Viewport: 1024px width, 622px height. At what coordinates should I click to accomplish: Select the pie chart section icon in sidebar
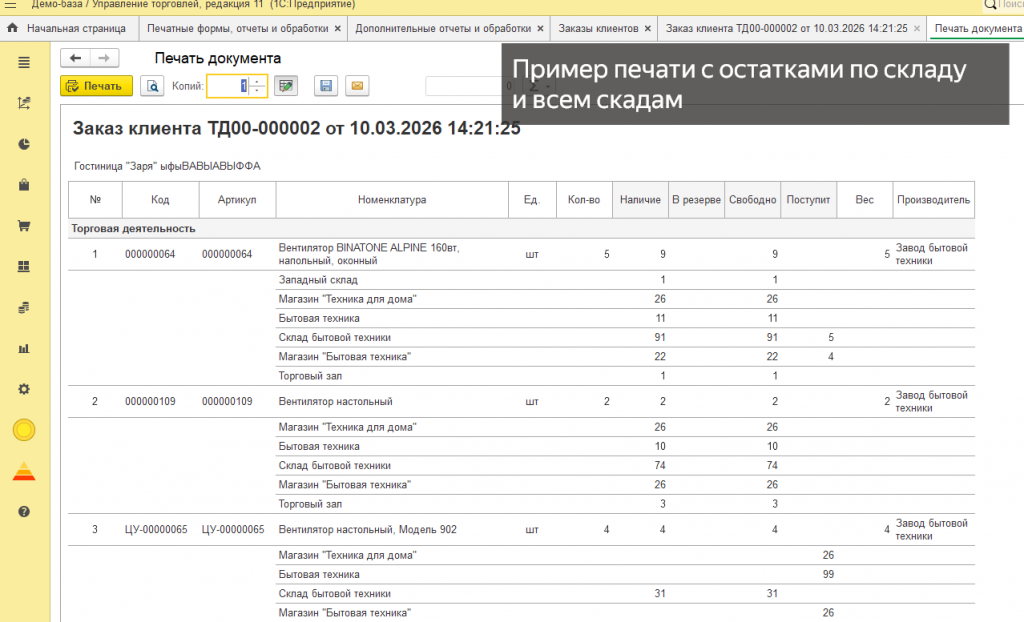(24, 144)
